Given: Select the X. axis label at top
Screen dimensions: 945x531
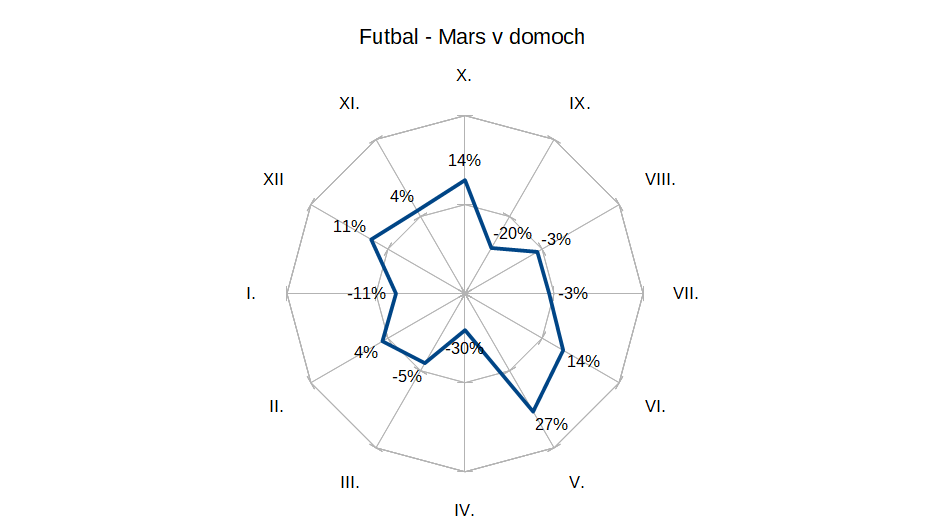Looking at the screenshot, I should [463, 75].
